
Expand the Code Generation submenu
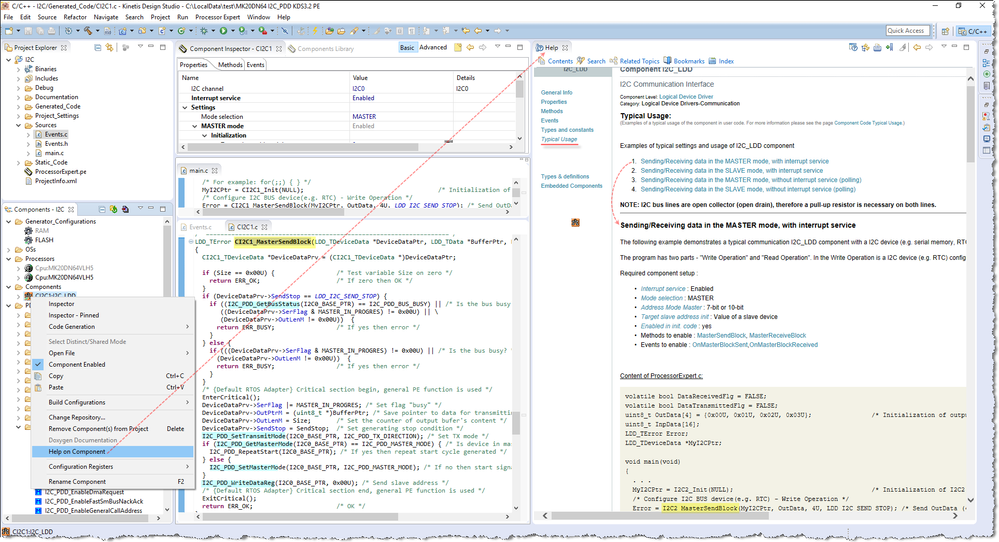click(72, 326)
